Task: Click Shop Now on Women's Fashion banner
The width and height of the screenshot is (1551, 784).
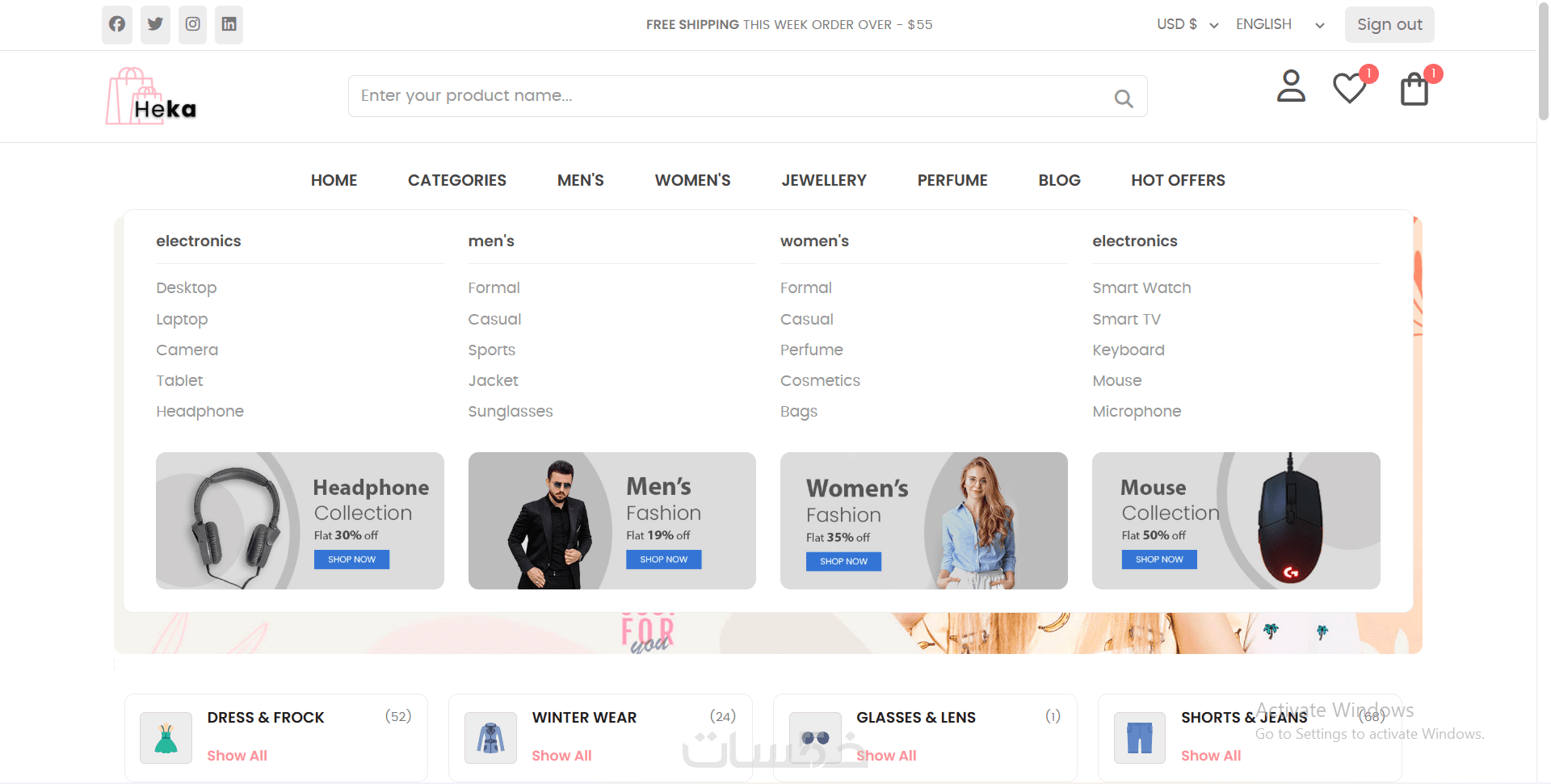Action: pos(843,562)
